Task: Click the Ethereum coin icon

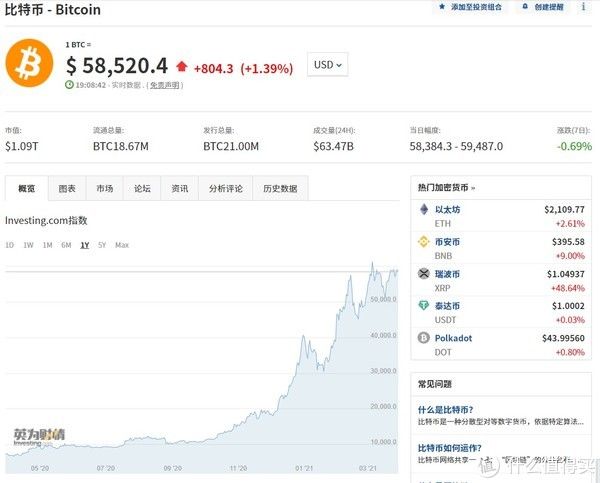Action: [x=424, y=209]
